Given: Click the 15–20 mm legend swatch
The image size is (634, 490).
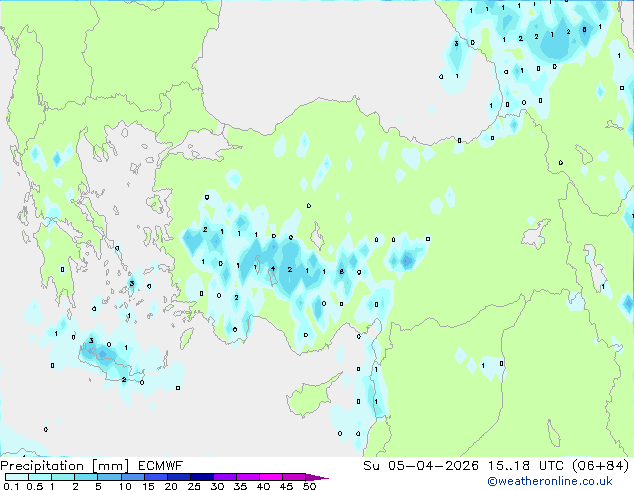Looking at the screenshot, I should 155,477.
